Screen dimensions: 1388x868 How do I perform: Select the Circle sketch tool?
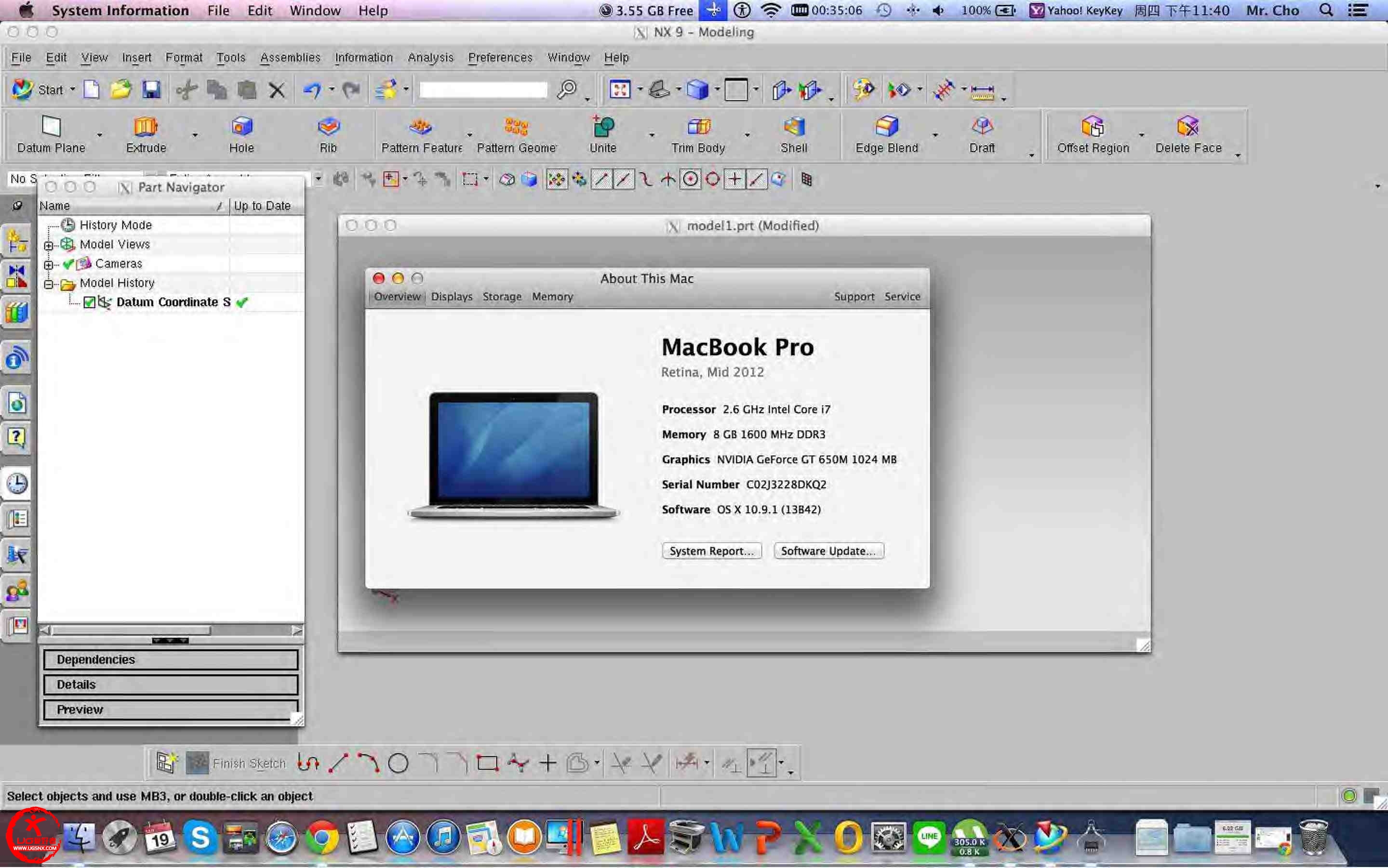398,763
